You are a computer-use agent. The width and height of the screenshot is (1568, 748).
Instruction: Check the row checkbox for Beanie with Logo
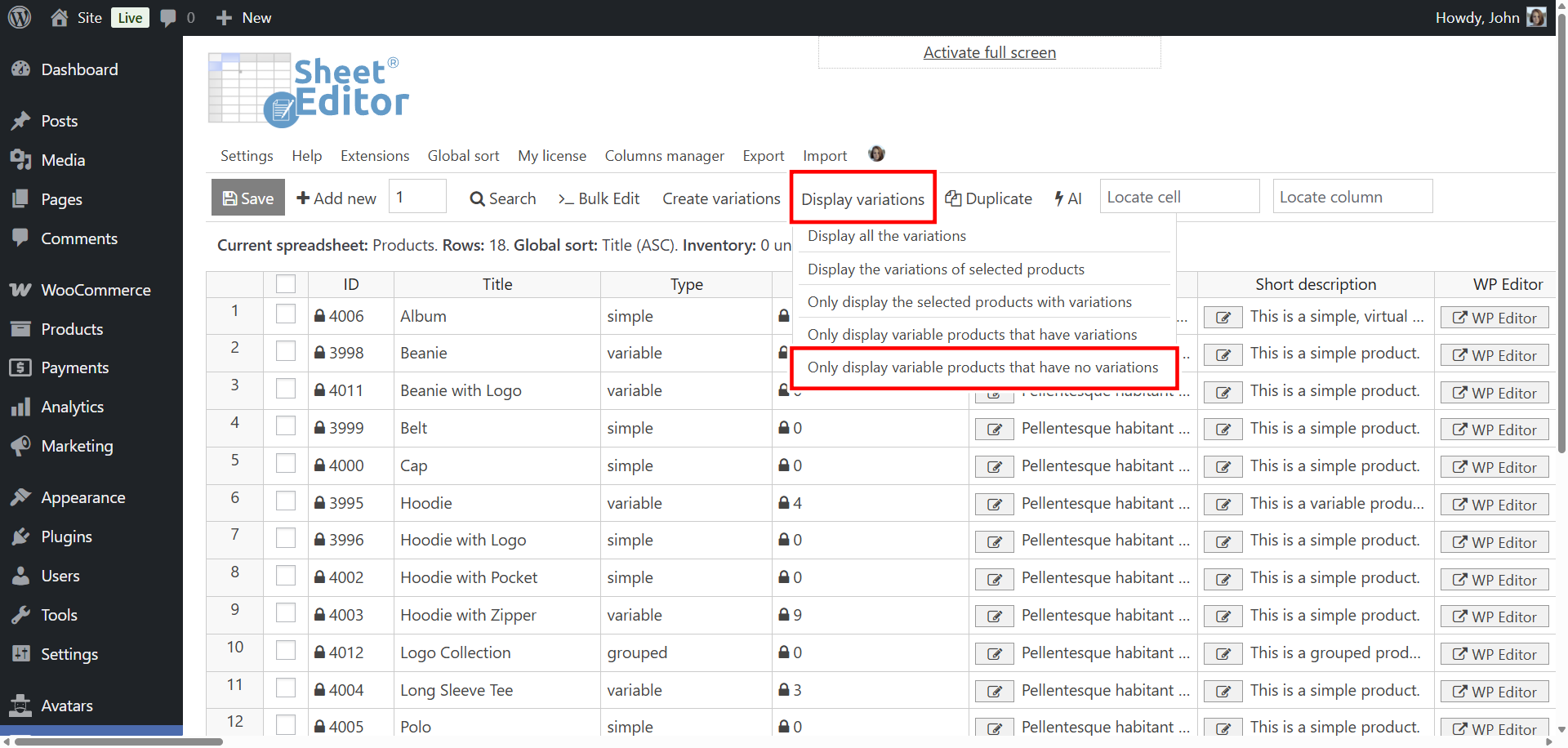(x=285, y=388)
